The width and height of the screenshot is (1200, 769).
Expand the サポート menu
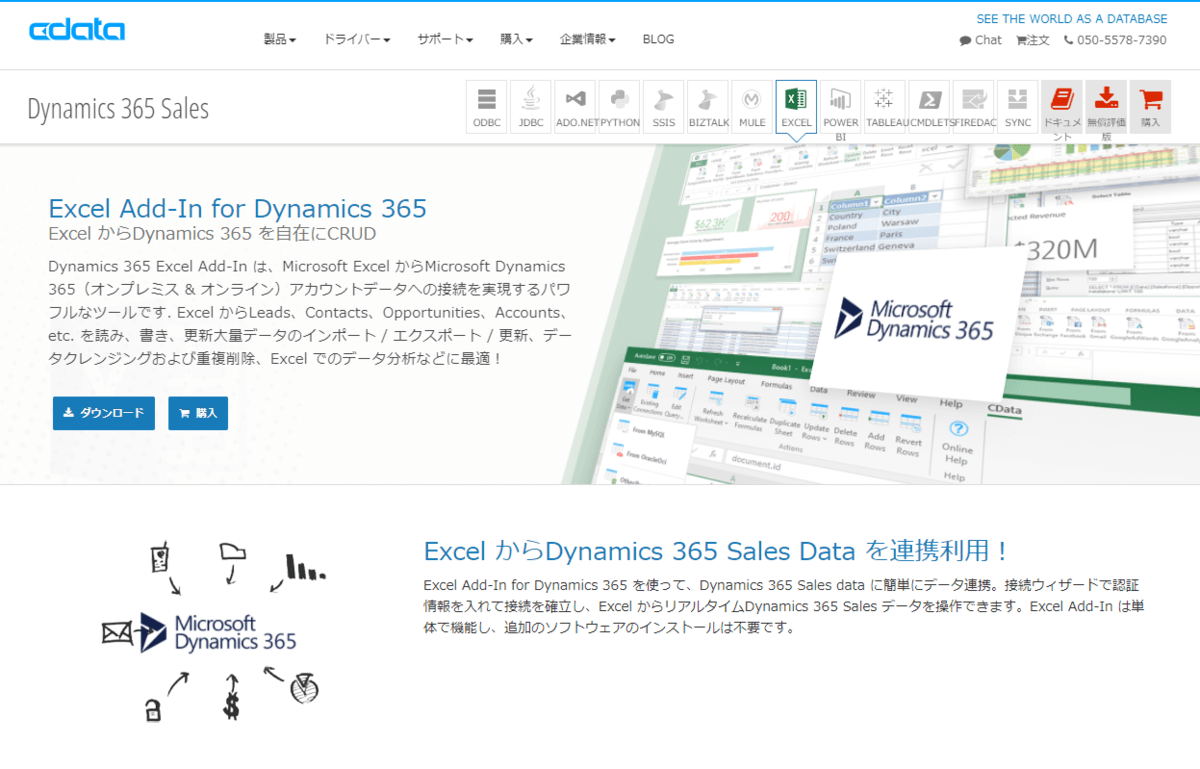point(446,39)
